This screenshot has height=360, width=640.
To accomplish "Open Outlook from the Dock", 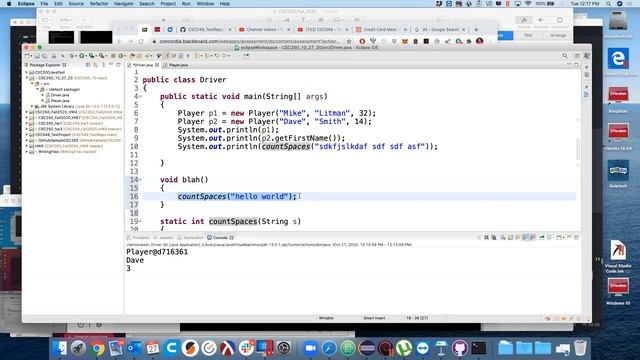I will tap(134, 348).
